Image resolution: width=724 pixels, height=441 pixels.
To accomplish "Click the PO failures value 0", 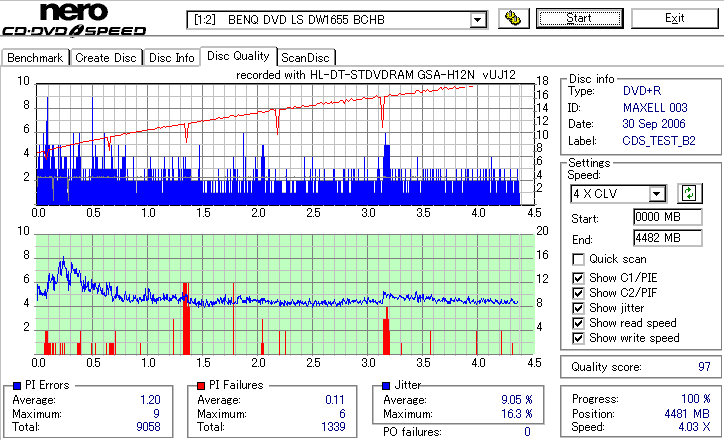I will [527, 432].
